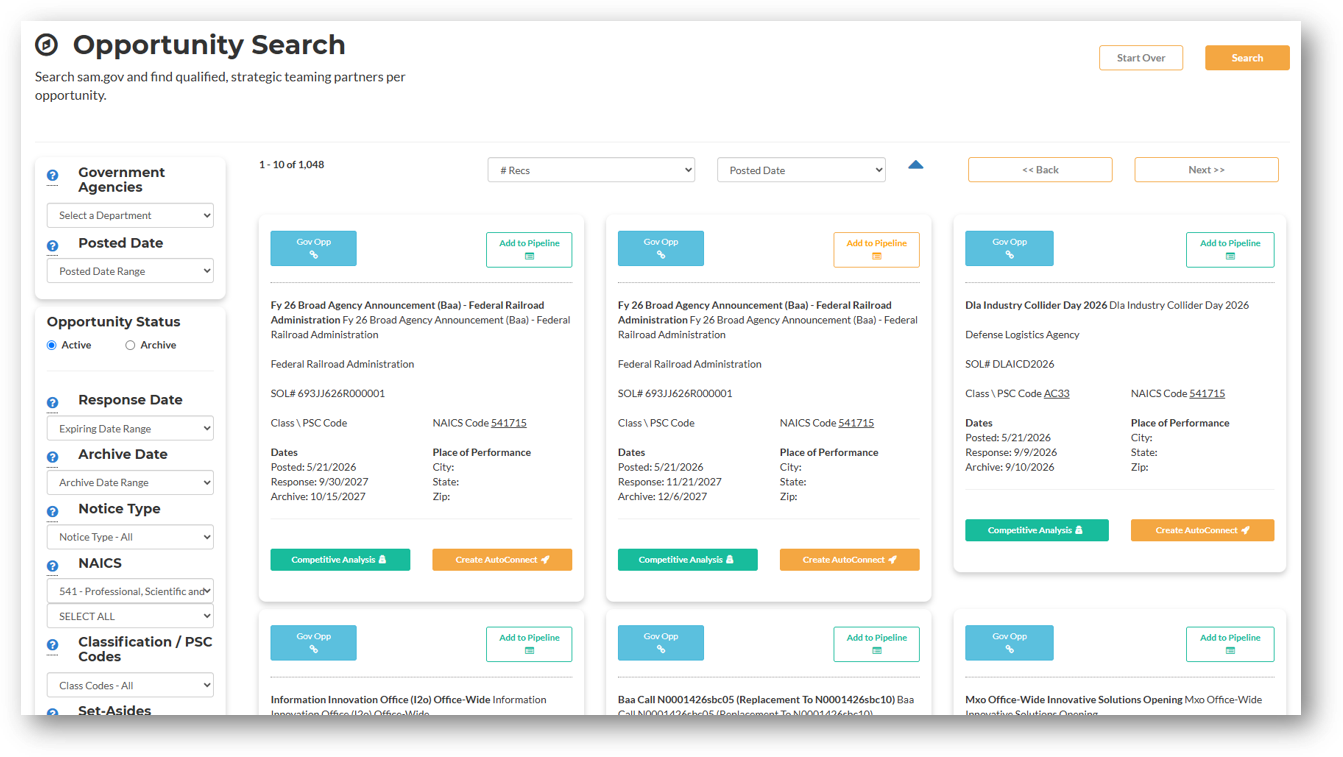The image size is (1343, 757).
Task: Create AutoConnect on Response 11/21/2027 card
Action: pyautogui.click(x=849, y=560)
